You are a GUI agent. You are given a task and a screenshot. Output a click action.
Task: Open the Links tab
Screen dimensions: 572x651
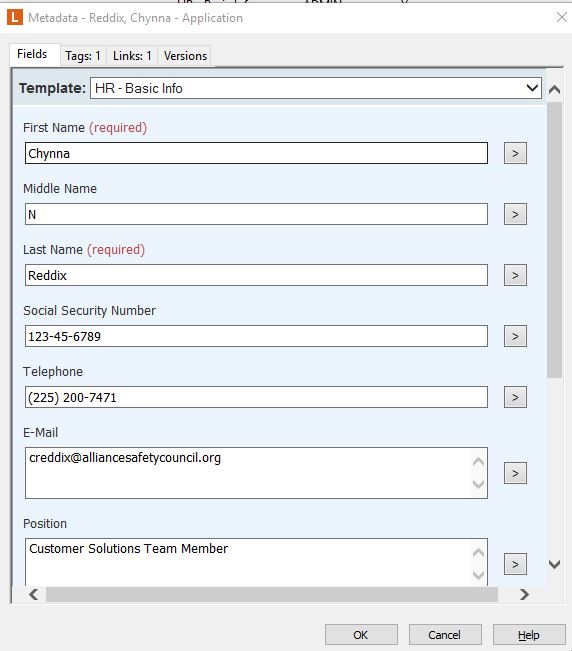click(x=132, y=56)
